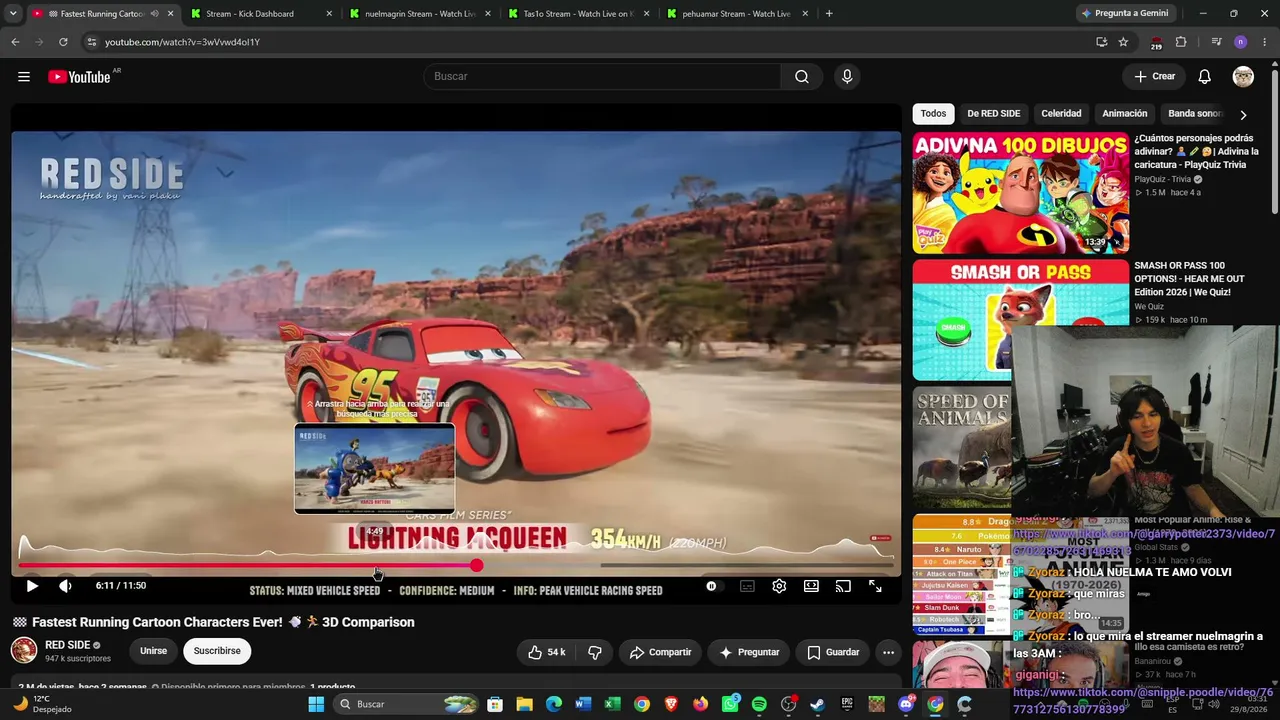The width and height of the screenshot is (1280, 720).
Task: Open the Chrome profile avatar
Action: tap(1241, 42)
